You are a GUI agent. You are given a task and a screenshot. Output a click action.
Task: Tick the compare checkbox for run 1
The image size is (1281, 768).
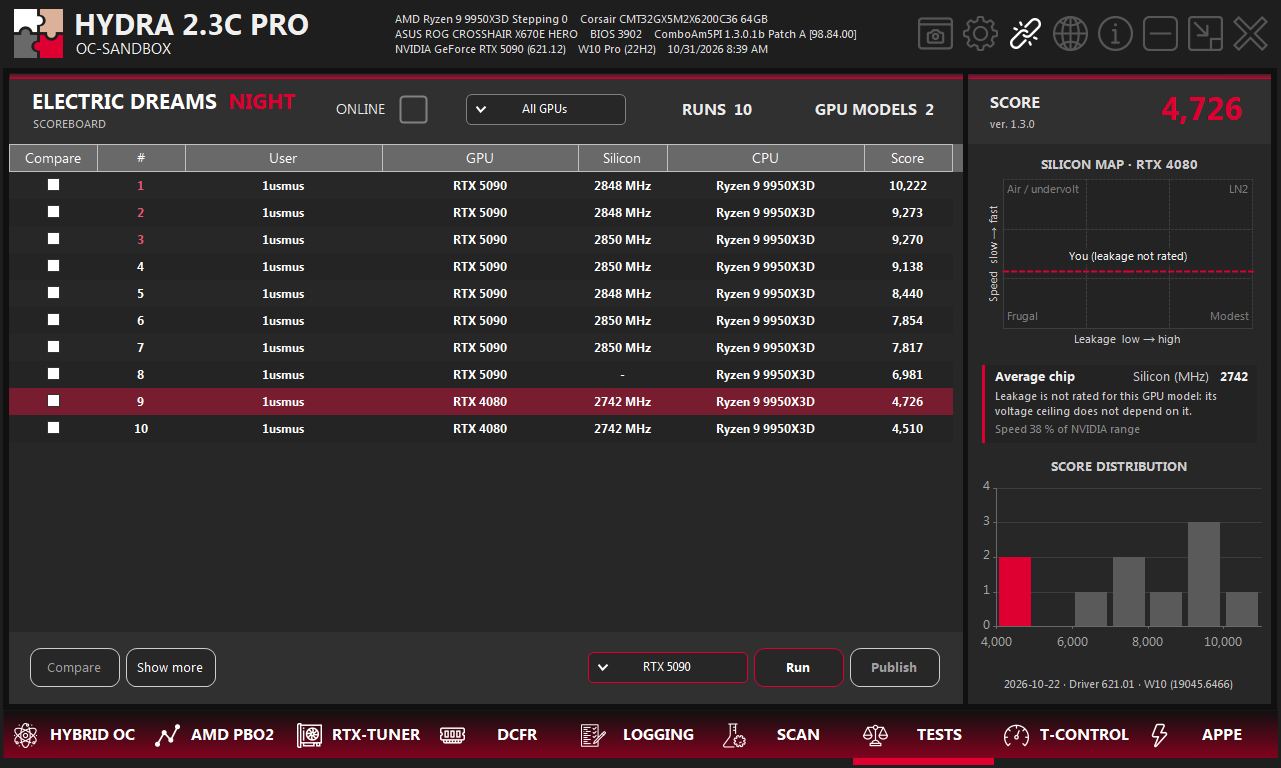coord(53,185)
